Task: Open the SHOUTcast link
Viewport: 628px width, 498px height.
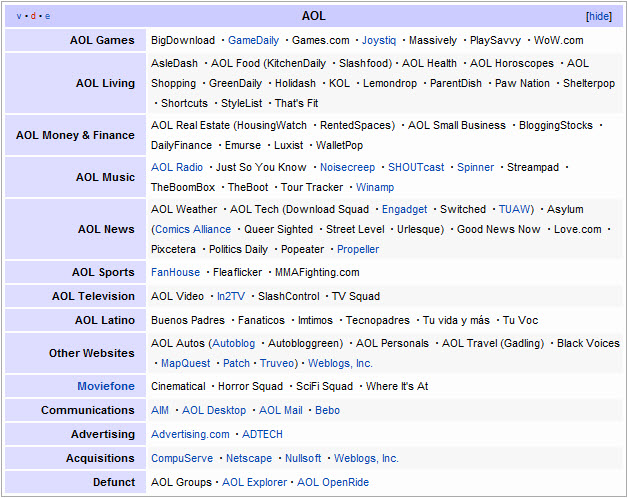Action: [416, 168]
